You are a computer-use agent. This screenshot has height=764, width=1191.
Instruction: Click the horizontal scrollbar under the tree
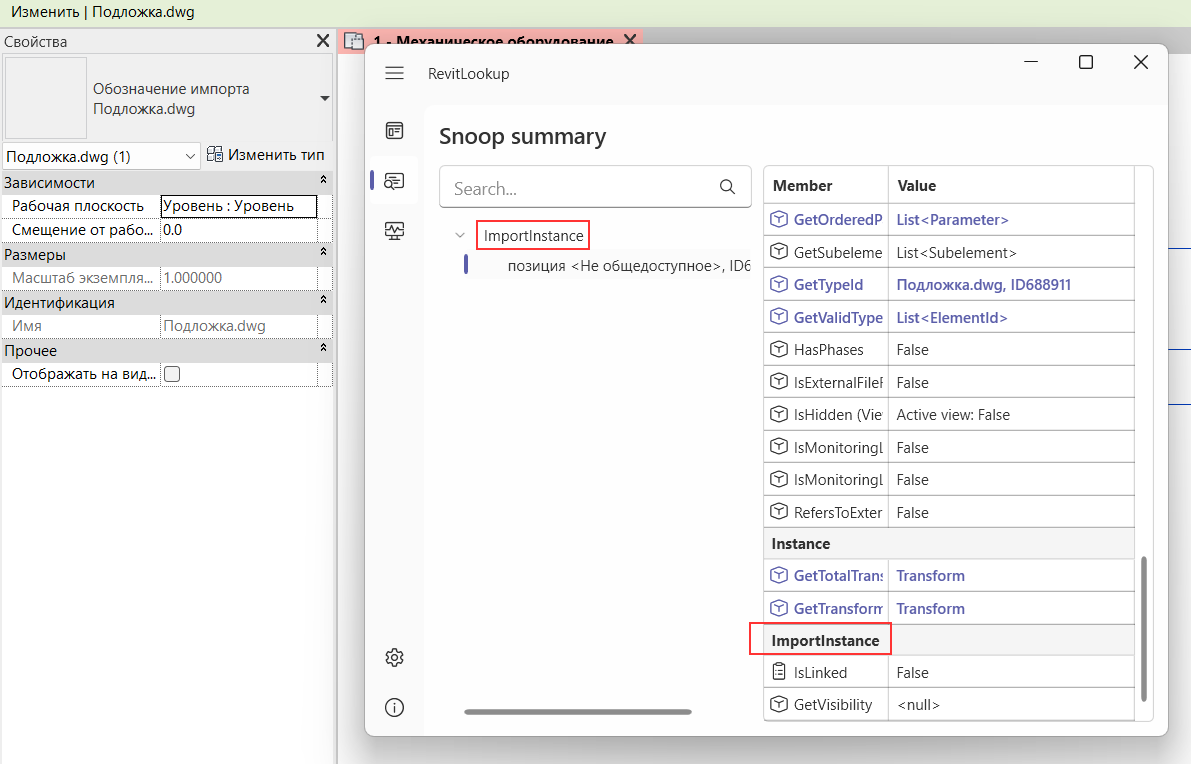pyautogui.click(x=578, y=712)
